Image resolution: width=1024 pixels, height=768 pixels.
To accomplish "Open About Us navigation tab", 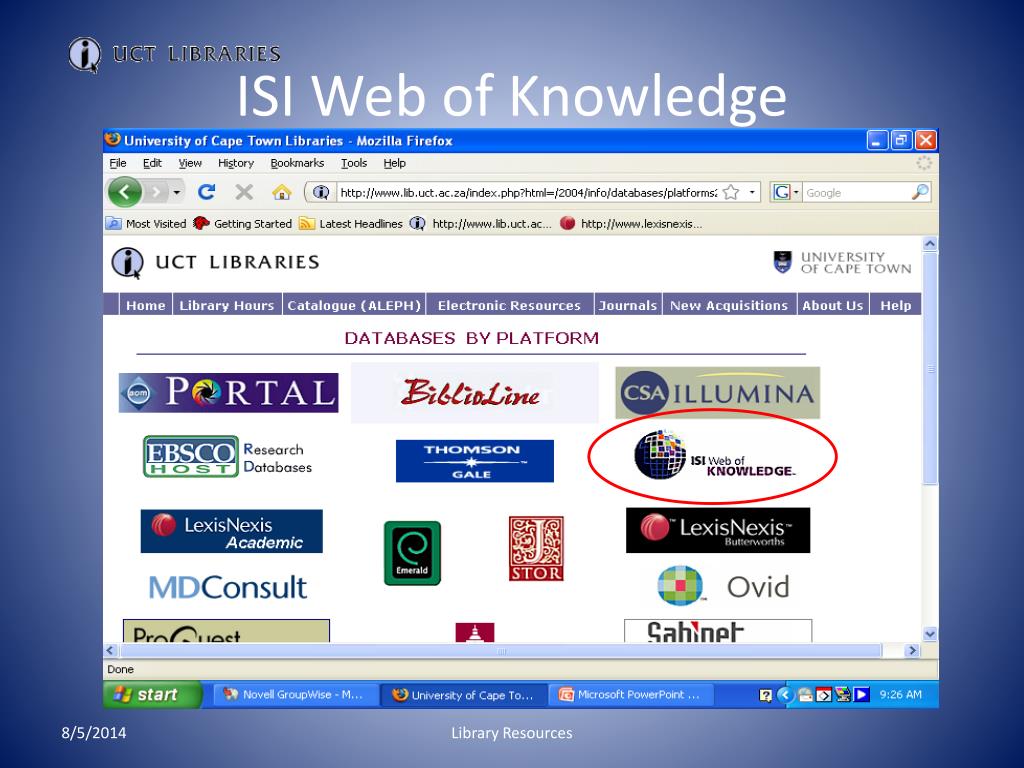I will click(833, 305).
